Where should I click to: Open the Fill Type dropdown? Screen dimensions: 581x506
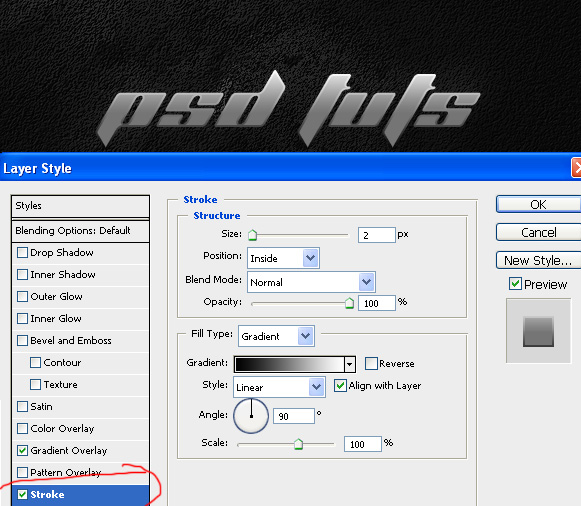tap(276, 336)
